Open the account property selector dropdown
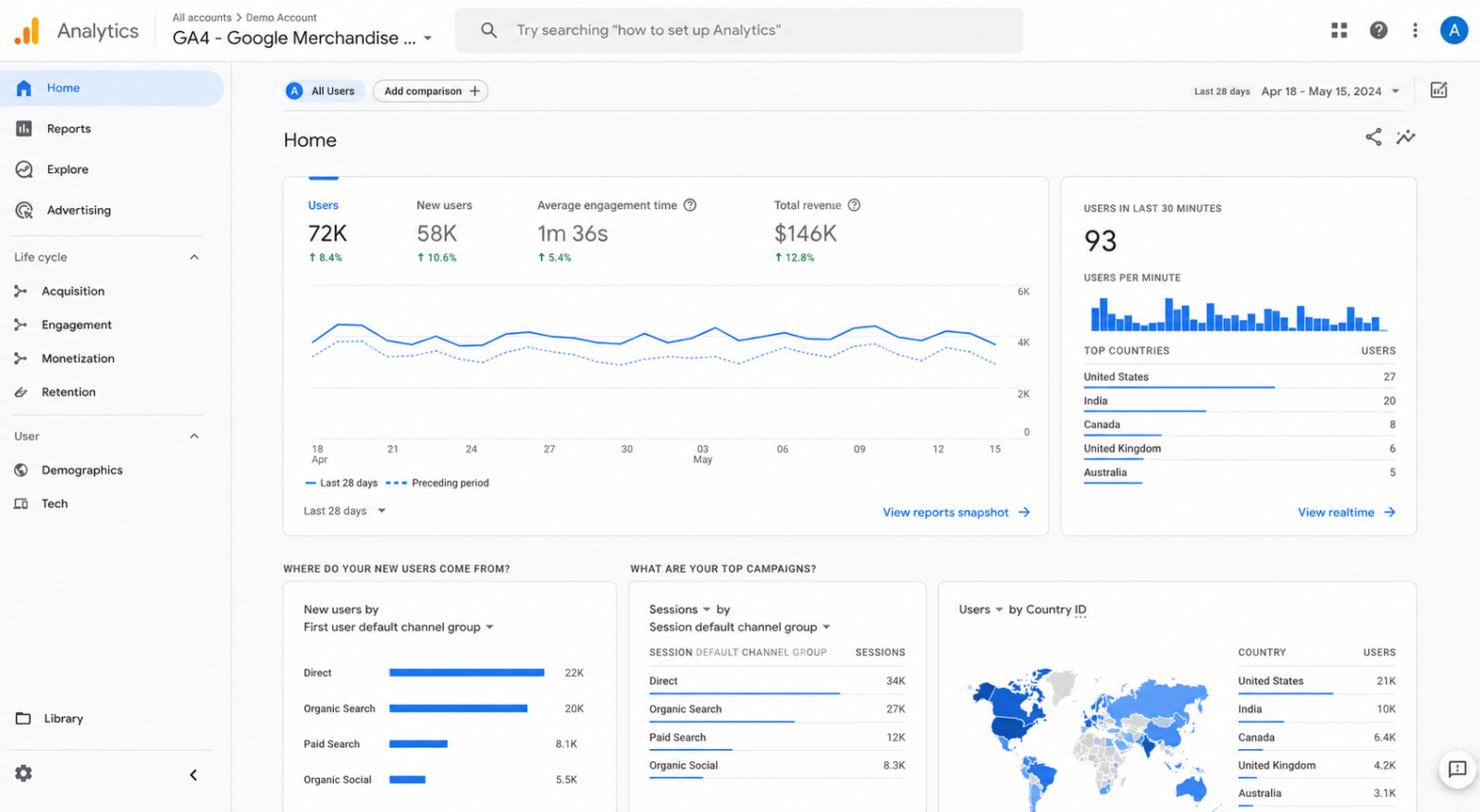Viewport: 1480px width, 812px height. 427,39
